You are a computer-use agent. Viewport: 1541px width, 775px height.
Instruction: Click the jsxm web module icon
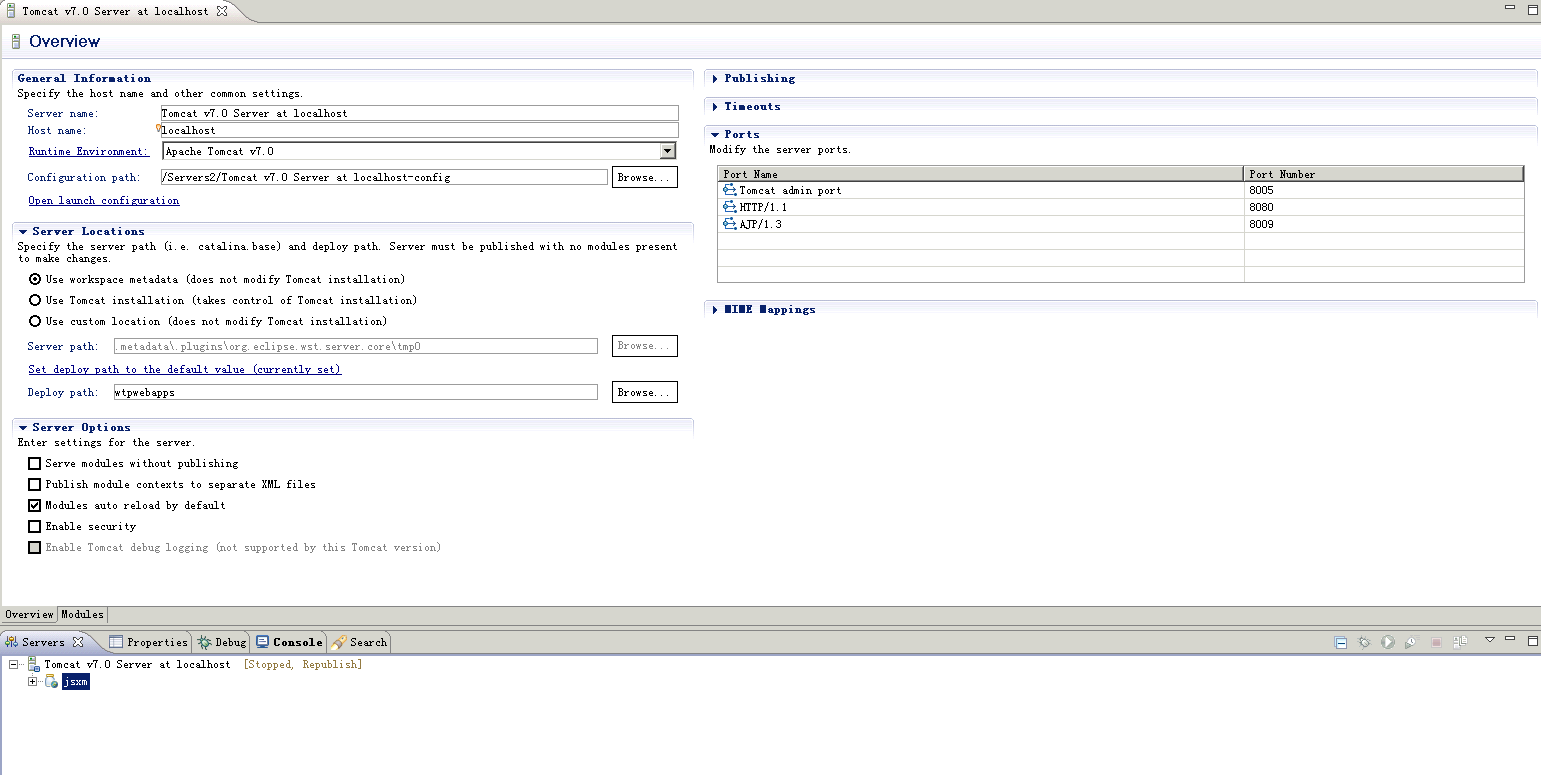[51, 681]
